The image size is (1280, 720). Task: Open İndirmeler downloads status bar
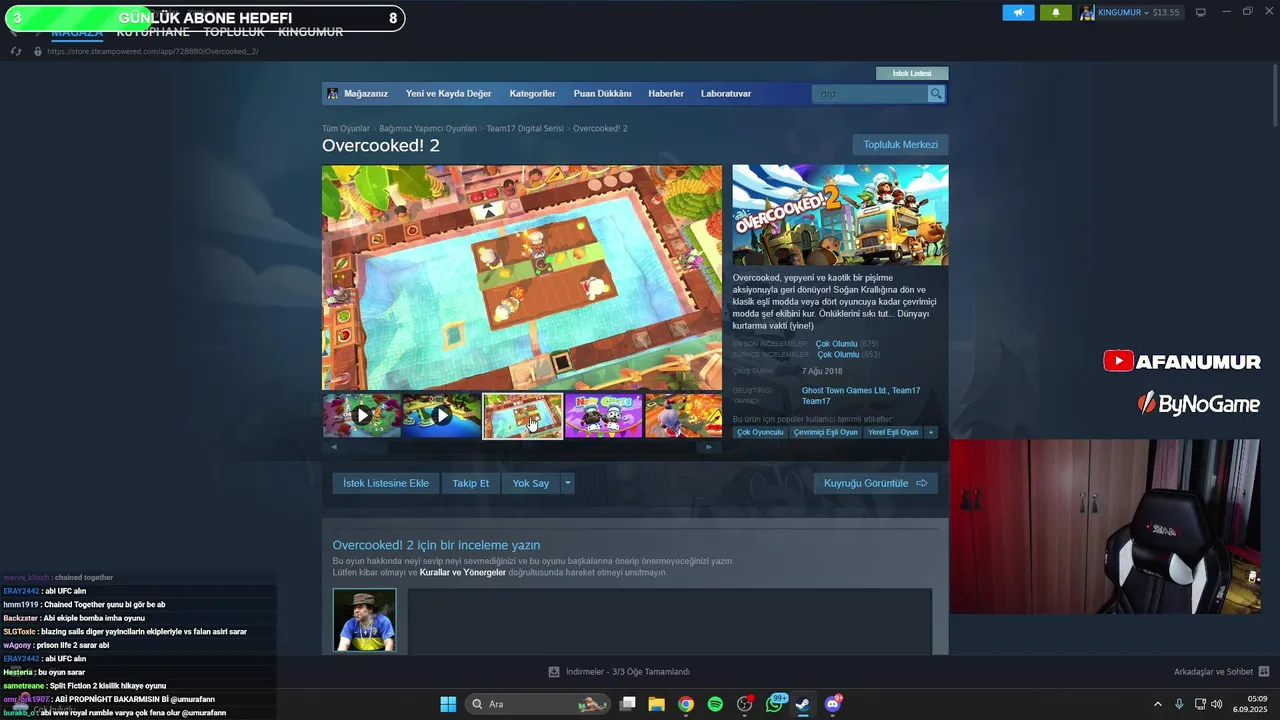coord(620,672)
